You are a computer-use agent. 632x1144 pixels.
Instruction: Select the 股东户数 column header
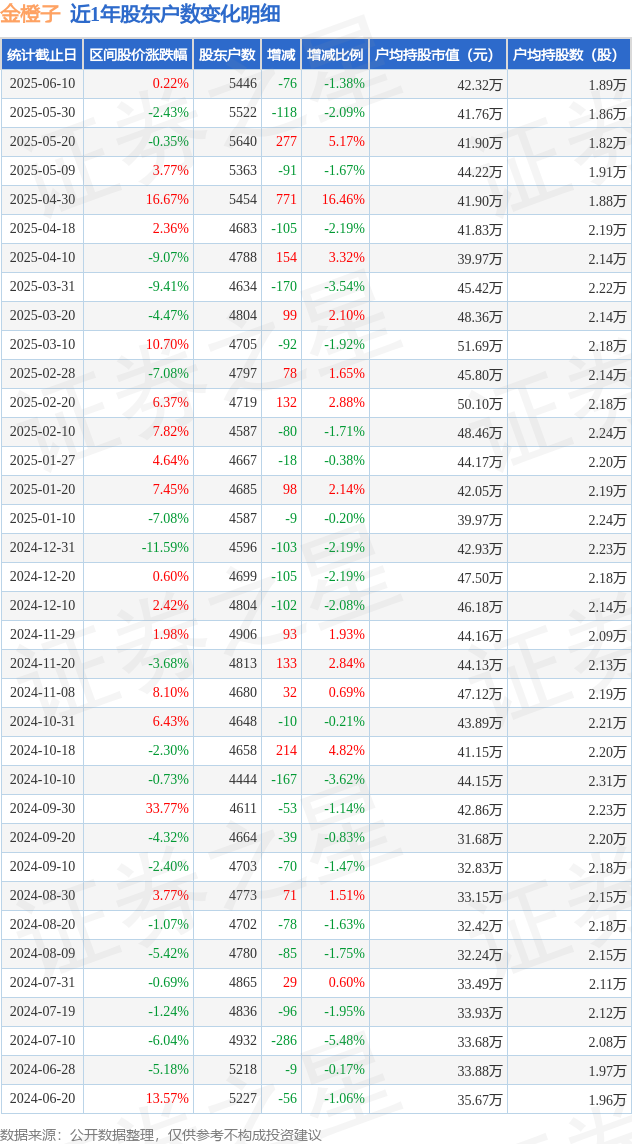pyautogui.click(x=227, y=55)
